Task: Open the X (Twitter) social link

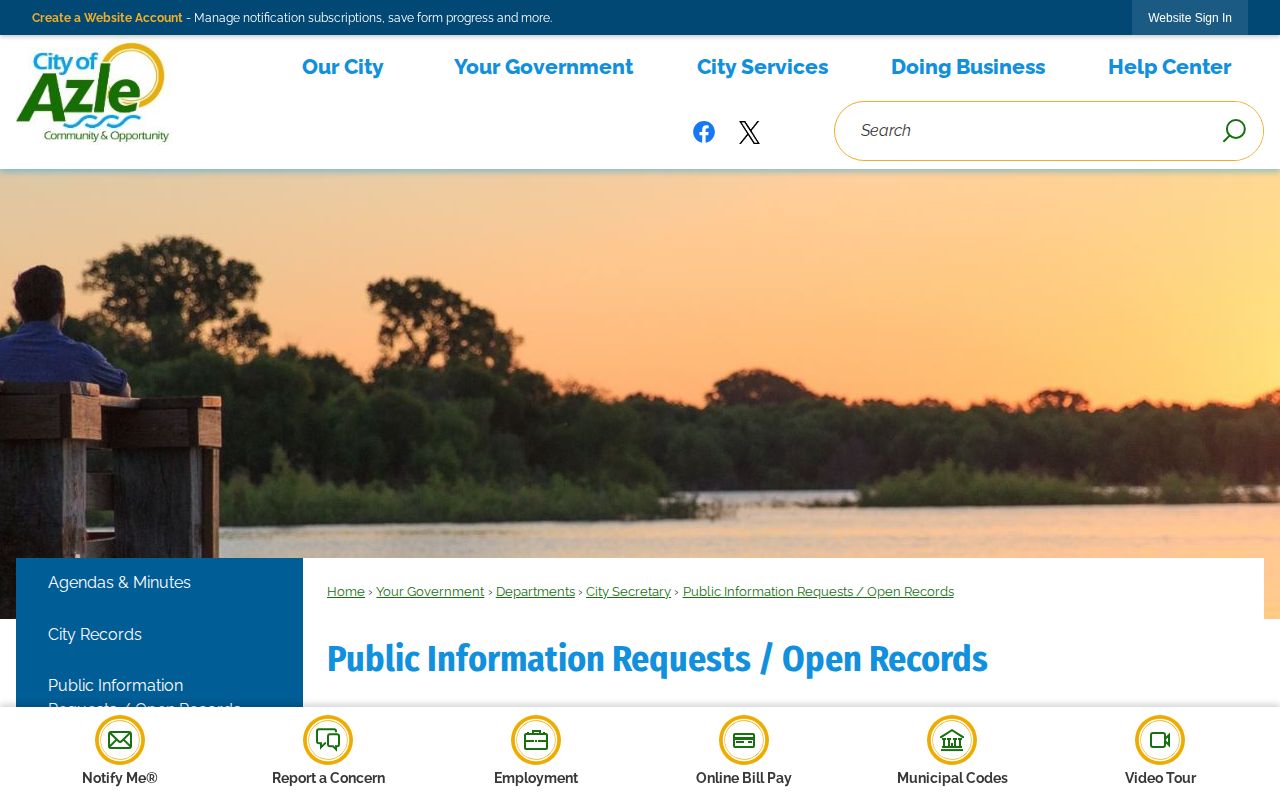Action: 749,132
